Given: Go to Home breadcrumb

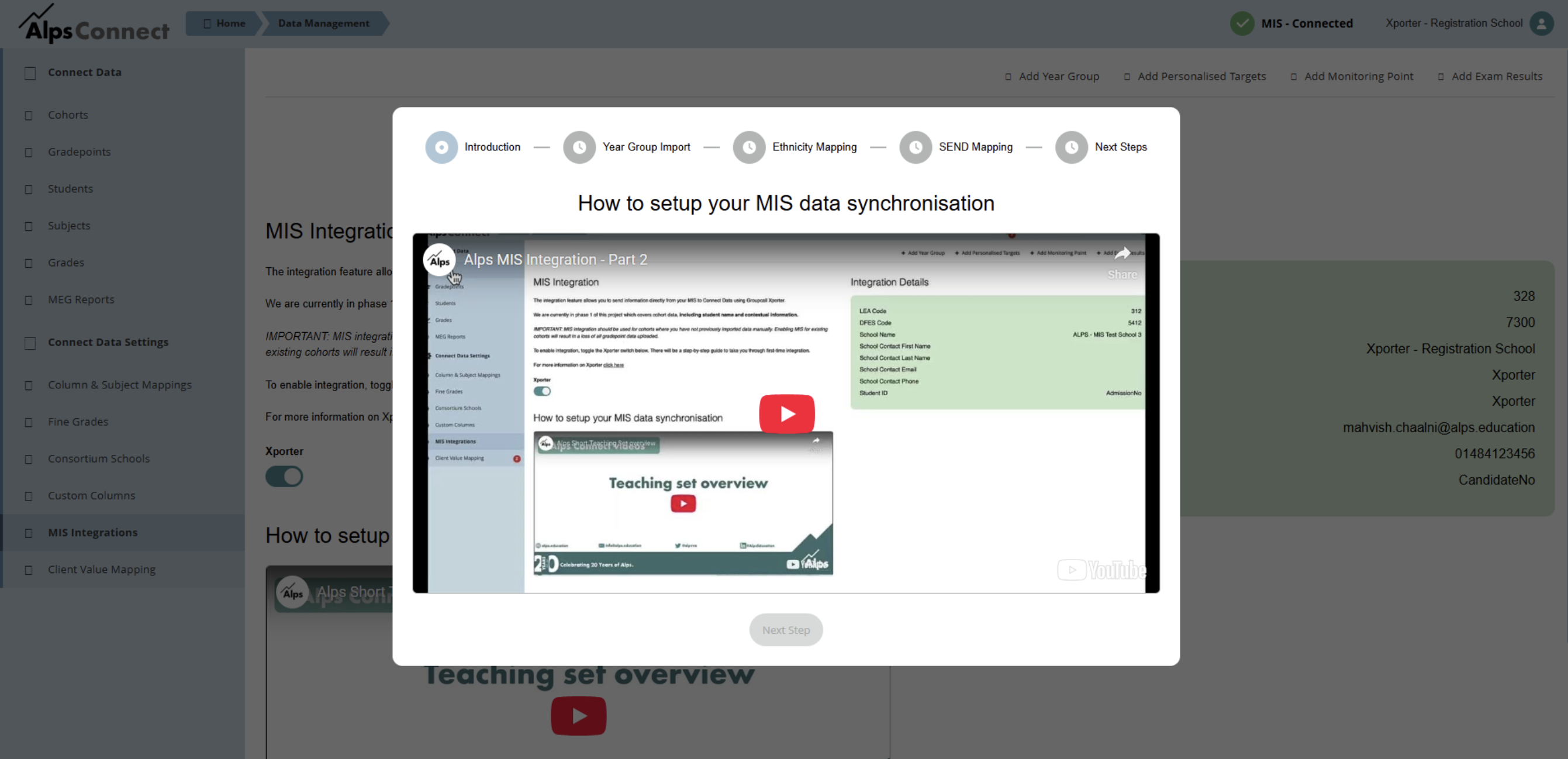Looking at the screenshot, I should [224, 23].
